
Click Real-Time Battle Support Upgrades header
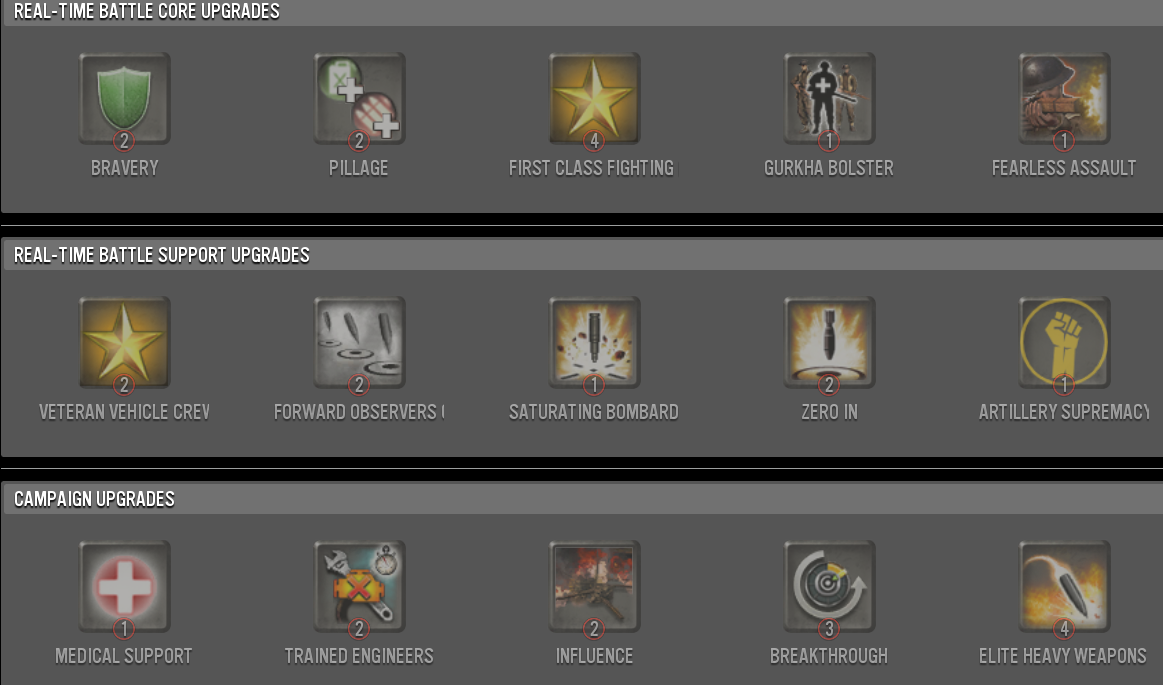pos(582,255)
